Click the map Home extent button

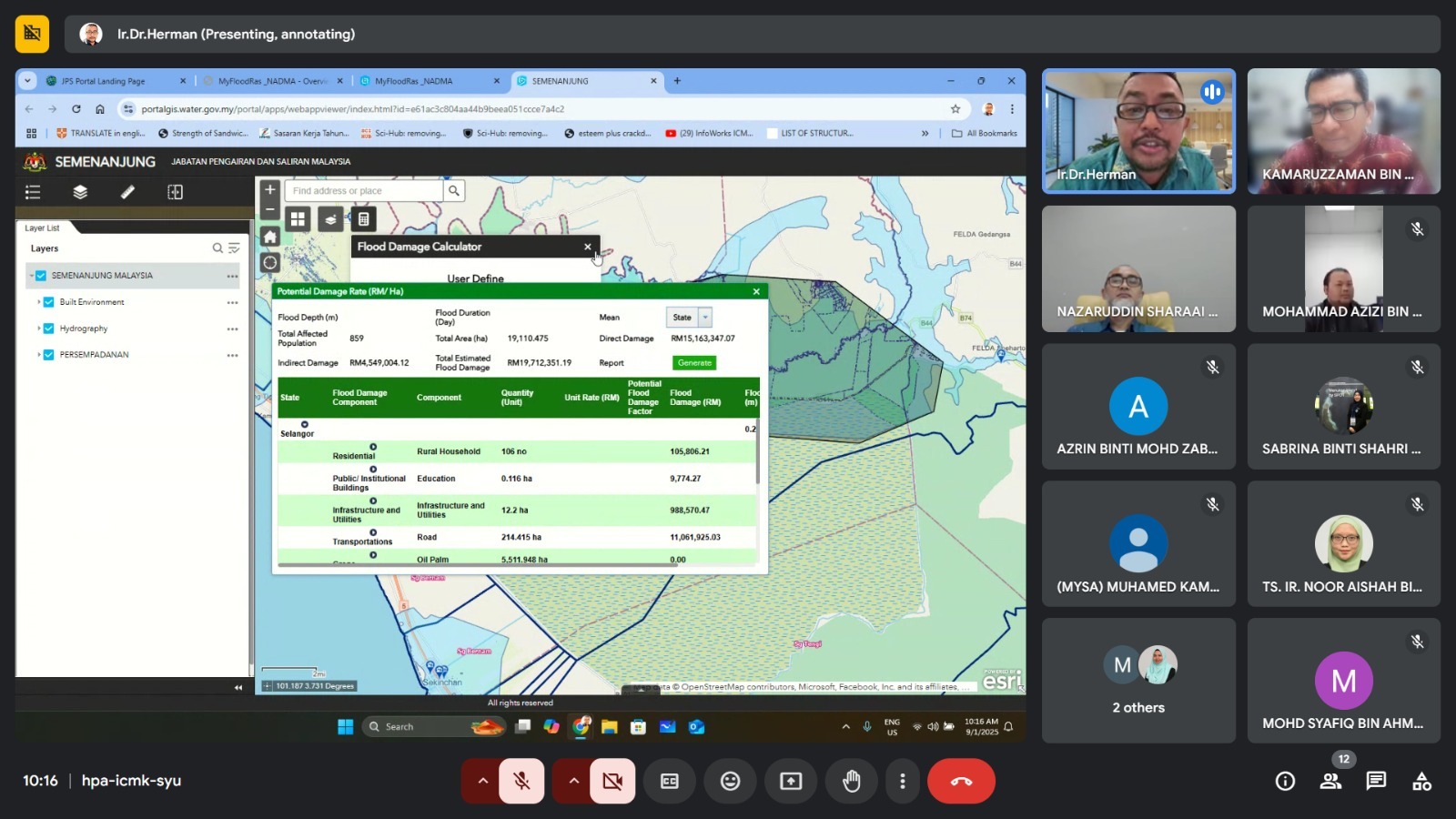pos(270,237)
